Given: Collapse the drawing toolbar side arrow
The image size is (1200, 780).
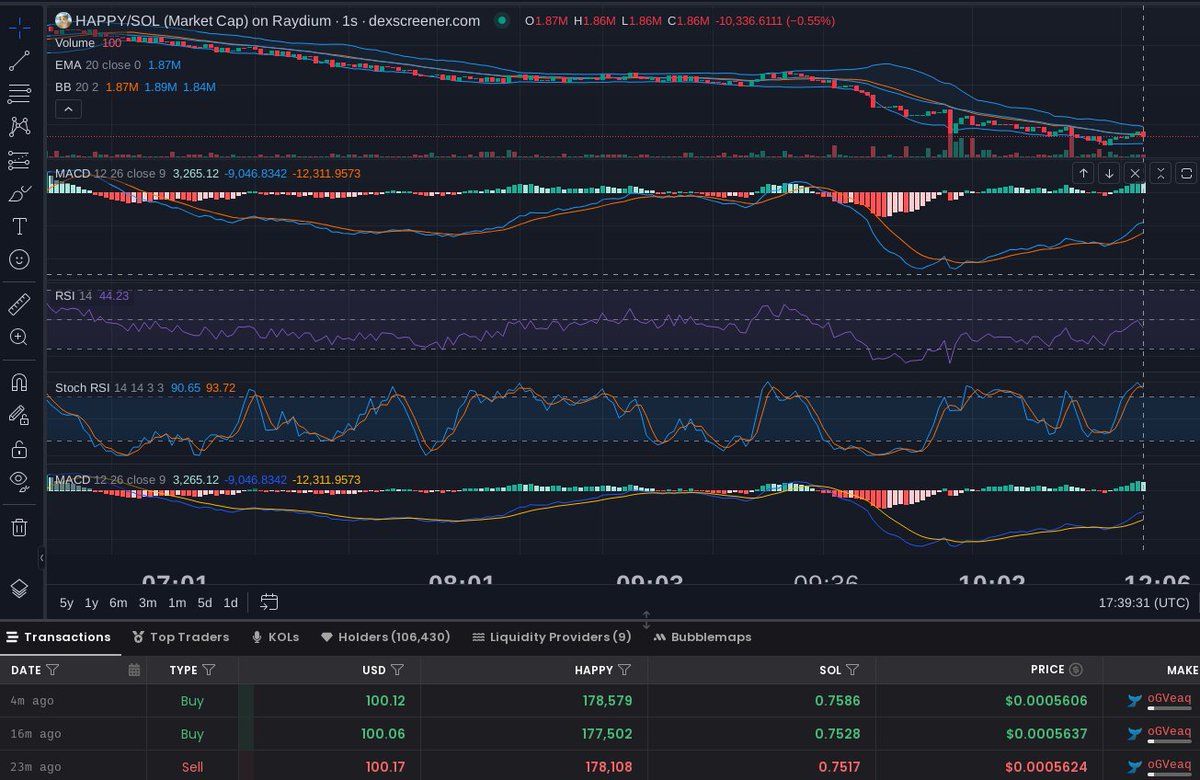Looking at the screenshot, I should 42,557.
